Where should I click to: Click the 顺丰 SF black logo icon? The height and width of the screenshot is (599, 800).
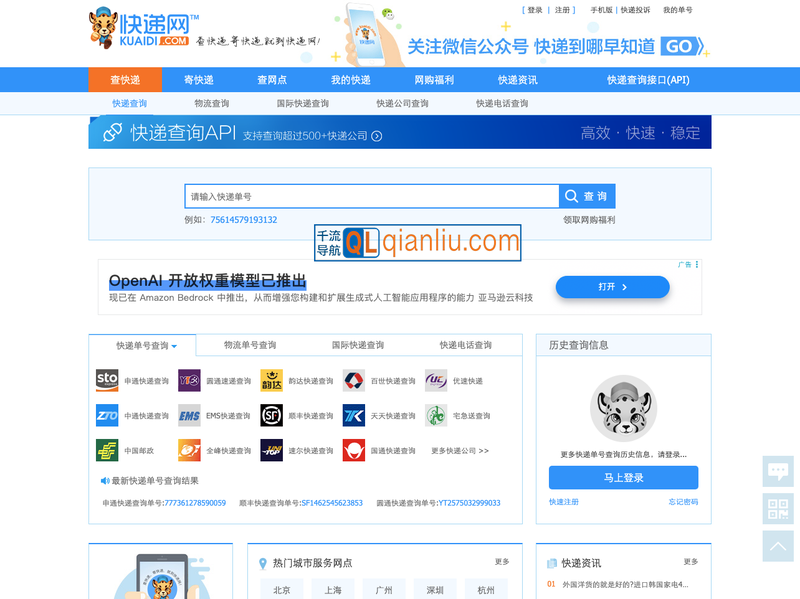[270, 415]
